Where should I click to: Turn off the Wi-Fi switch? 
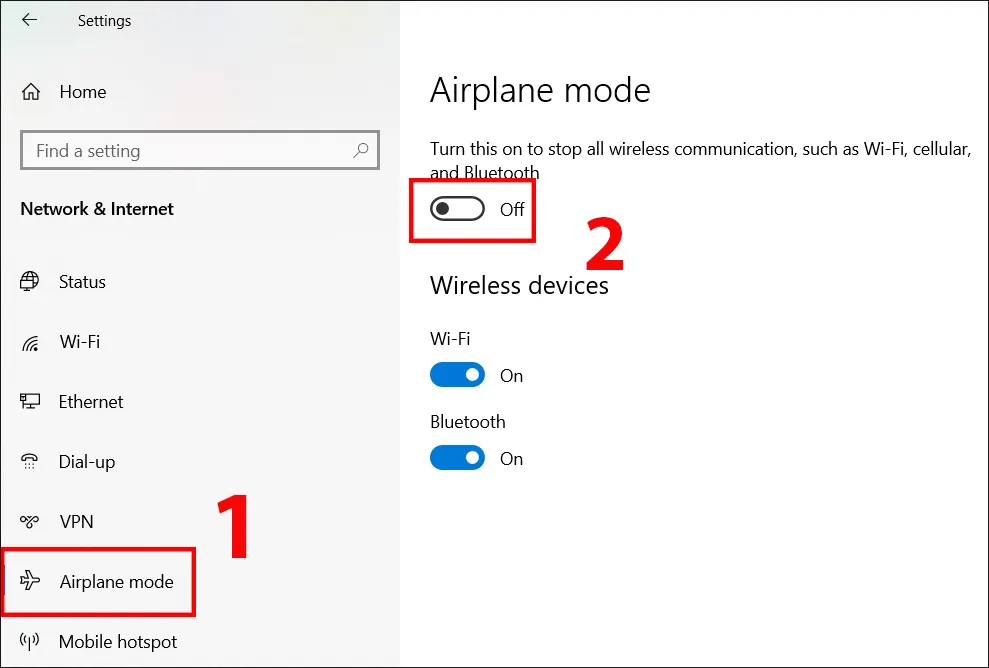coord(457,374)
